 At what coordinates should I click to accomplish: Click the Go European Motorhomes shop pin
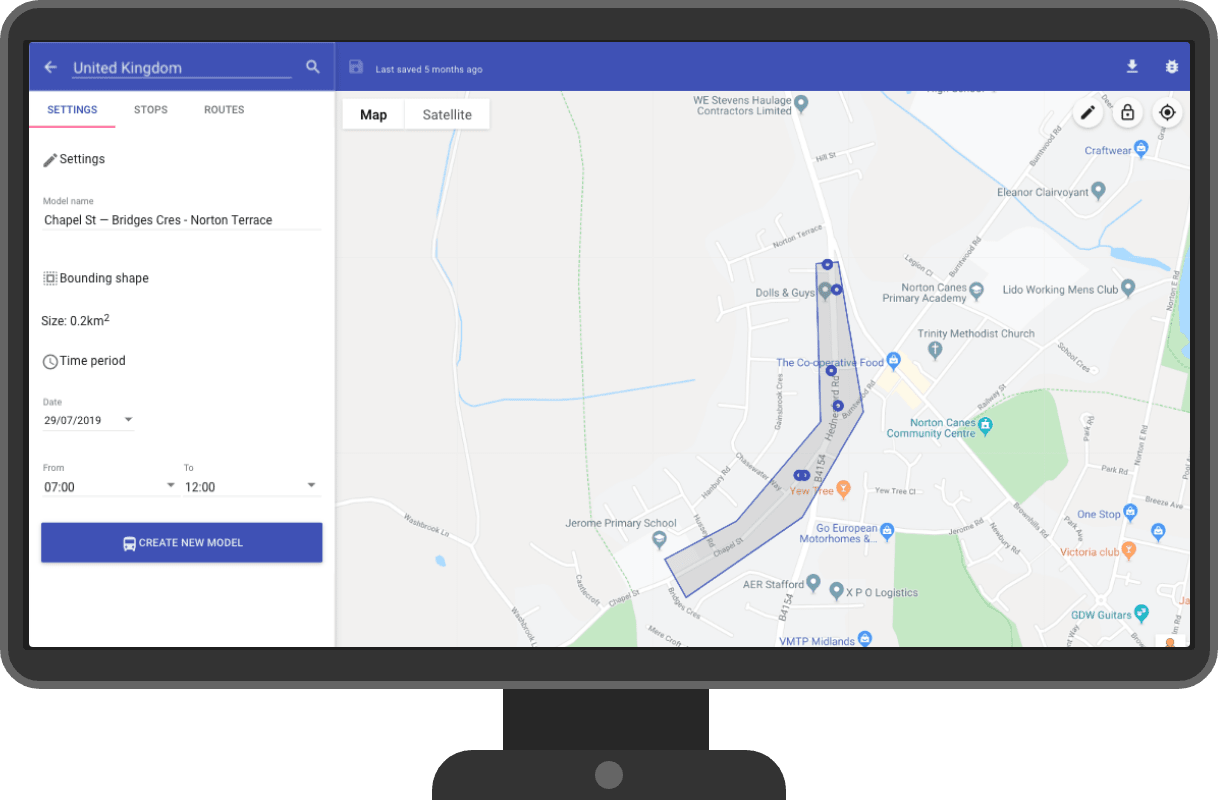point(887,530)
